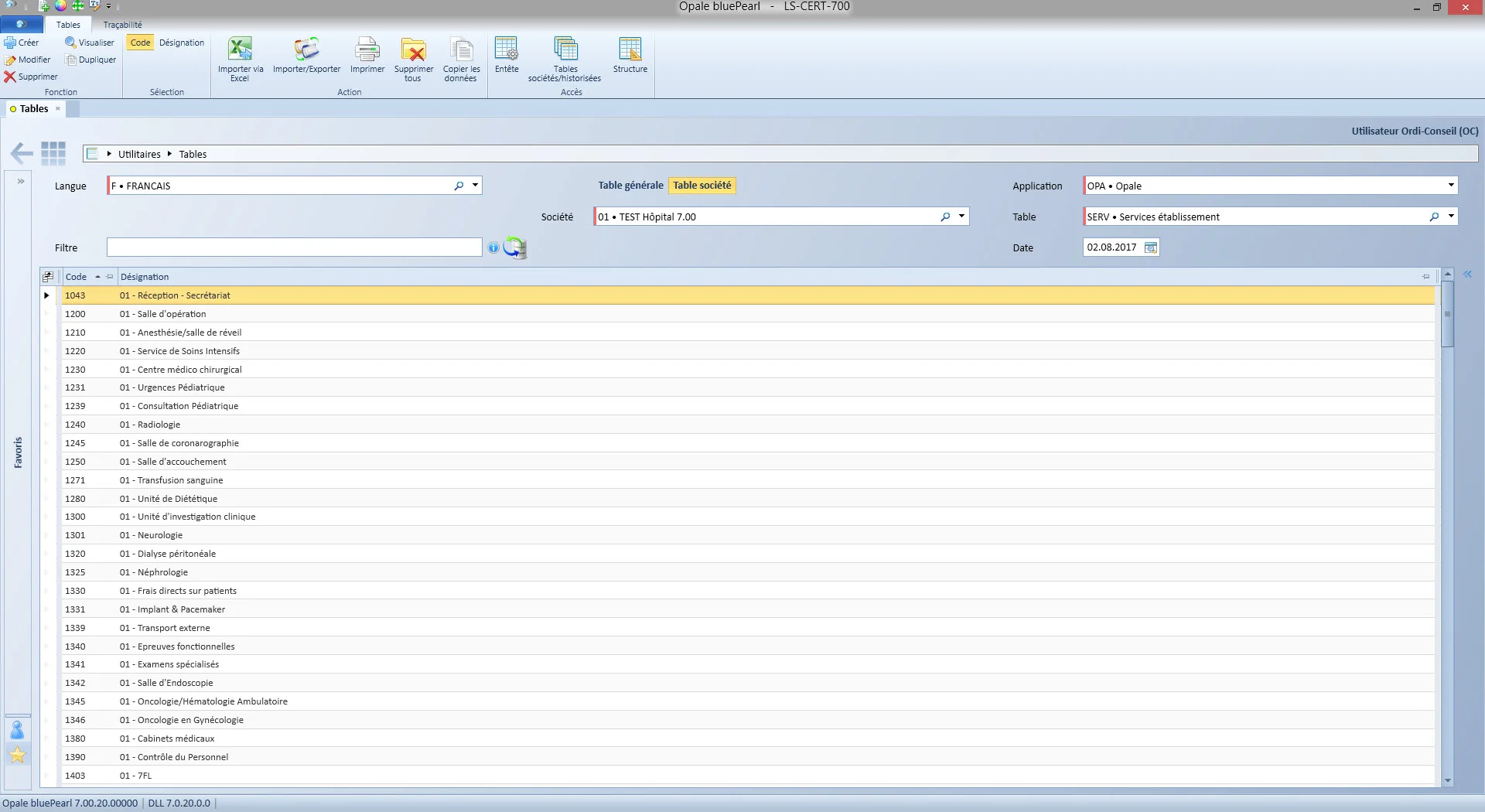Switch to Table société
1485x812 pixels.
coord(702,185)
